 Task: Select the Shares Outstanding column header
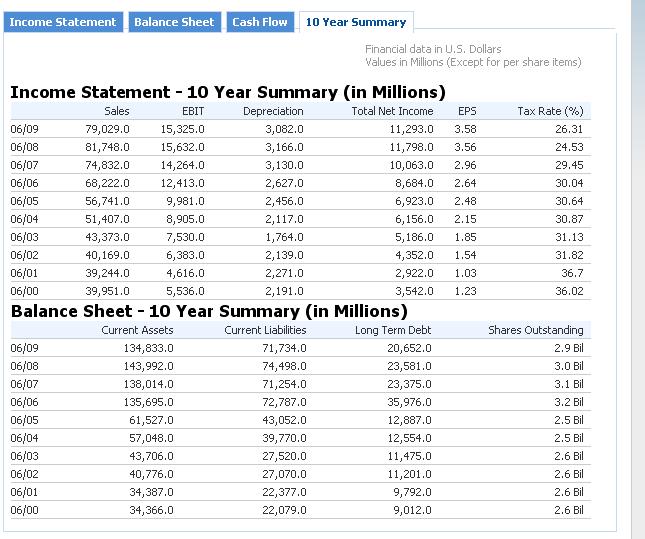coord(535,330)
